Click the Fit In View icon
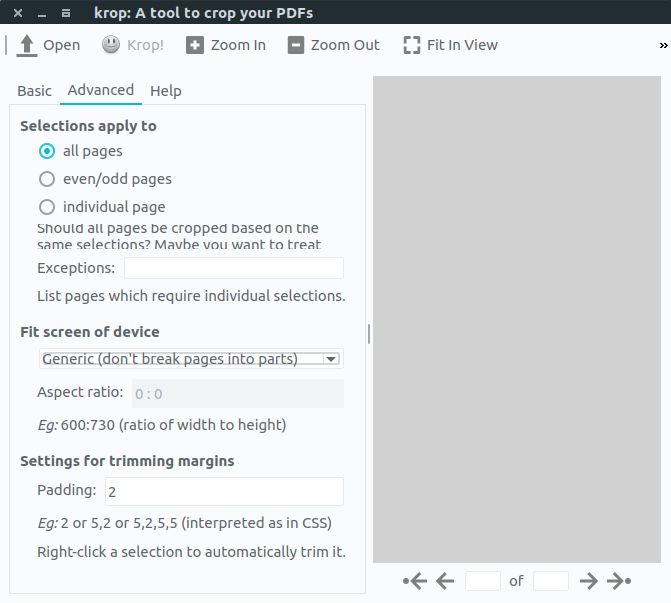This screenshot has height=603, width=671. 411,45
